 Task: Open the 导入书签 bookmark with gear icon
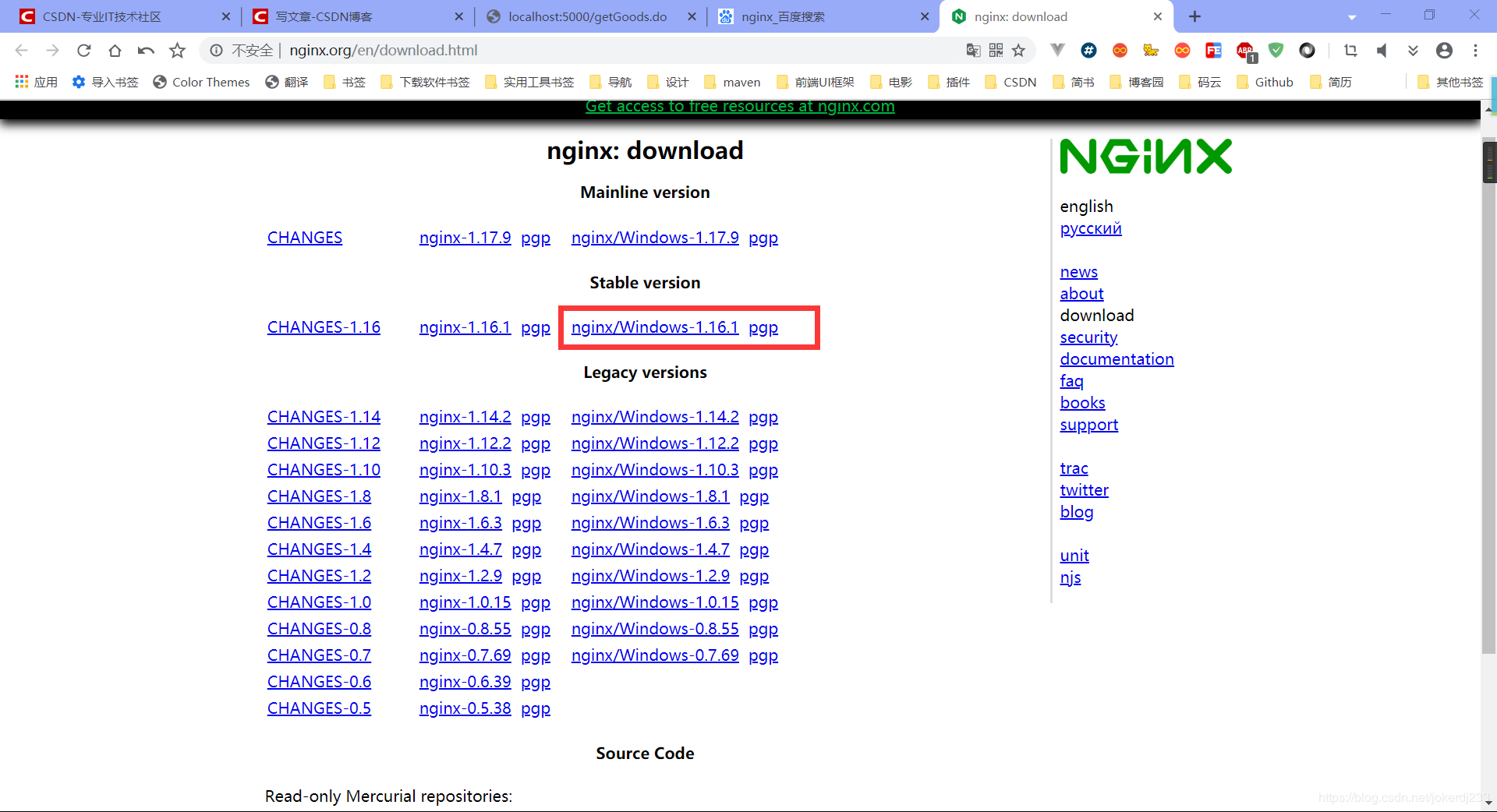[x=105, y=82]
